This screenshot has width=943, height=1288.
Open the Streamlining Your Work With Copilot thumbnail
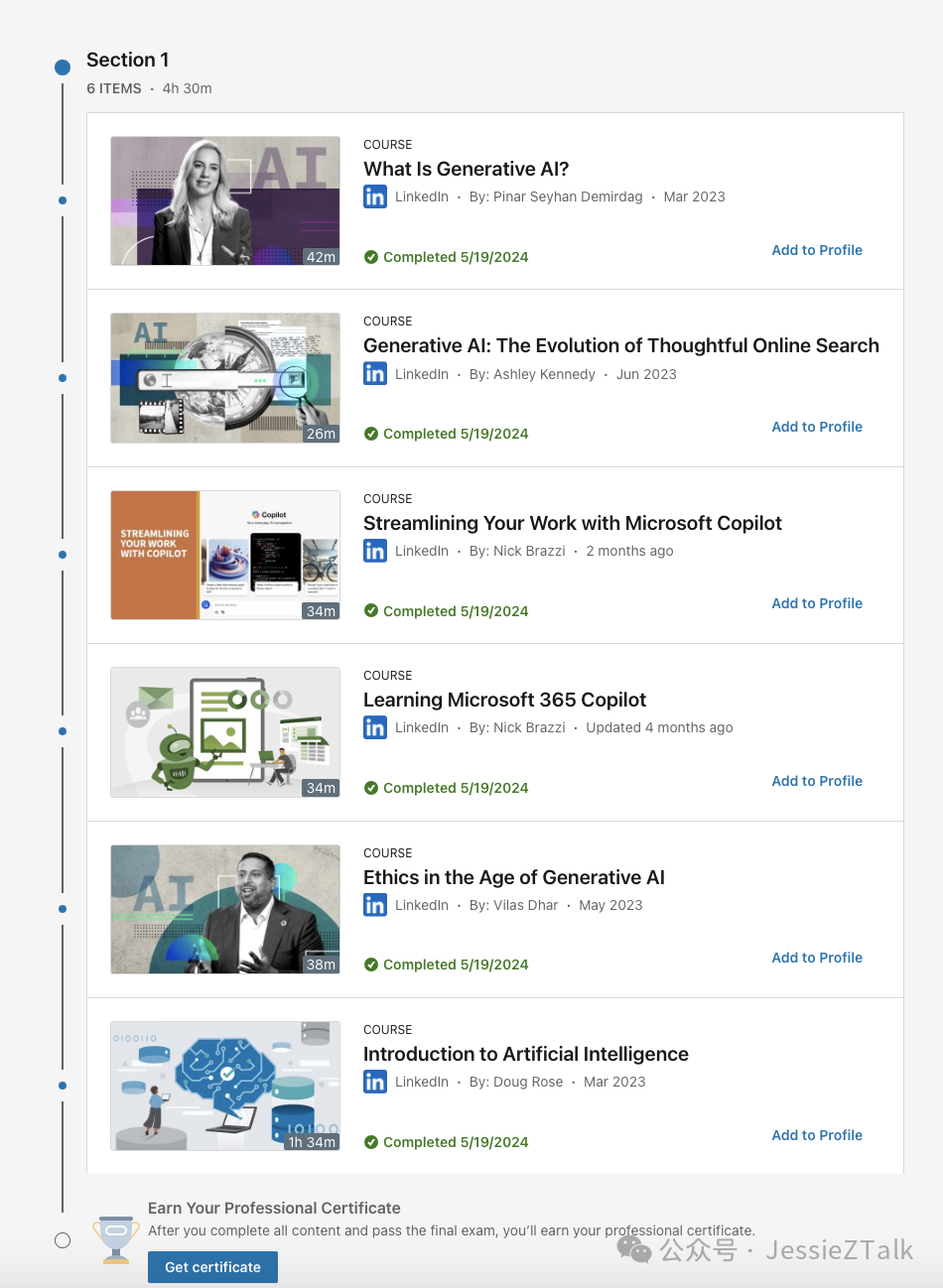click(x=225, y=555)
